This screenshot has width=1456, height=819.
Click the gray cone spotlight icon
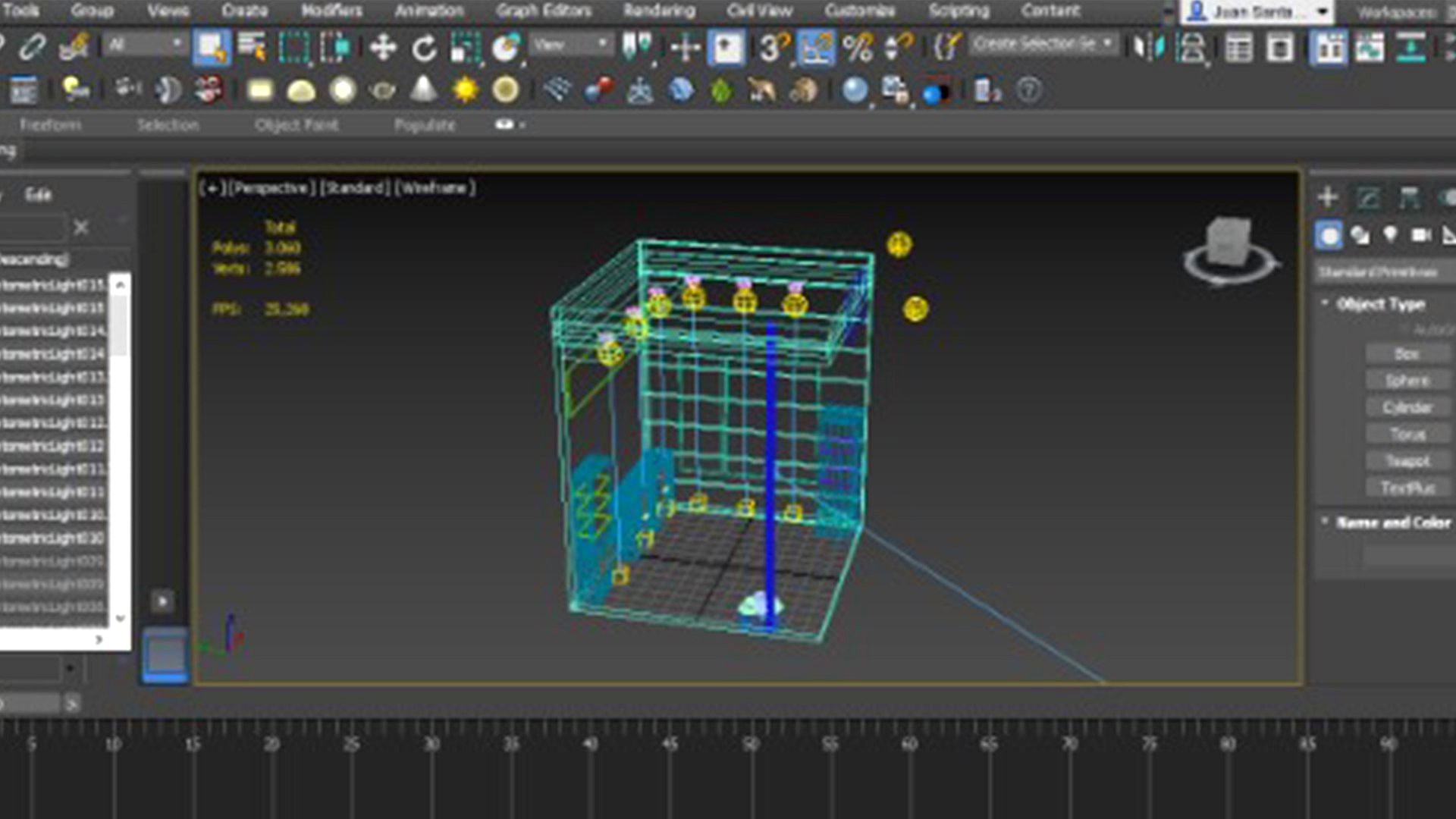coord(423,89)
